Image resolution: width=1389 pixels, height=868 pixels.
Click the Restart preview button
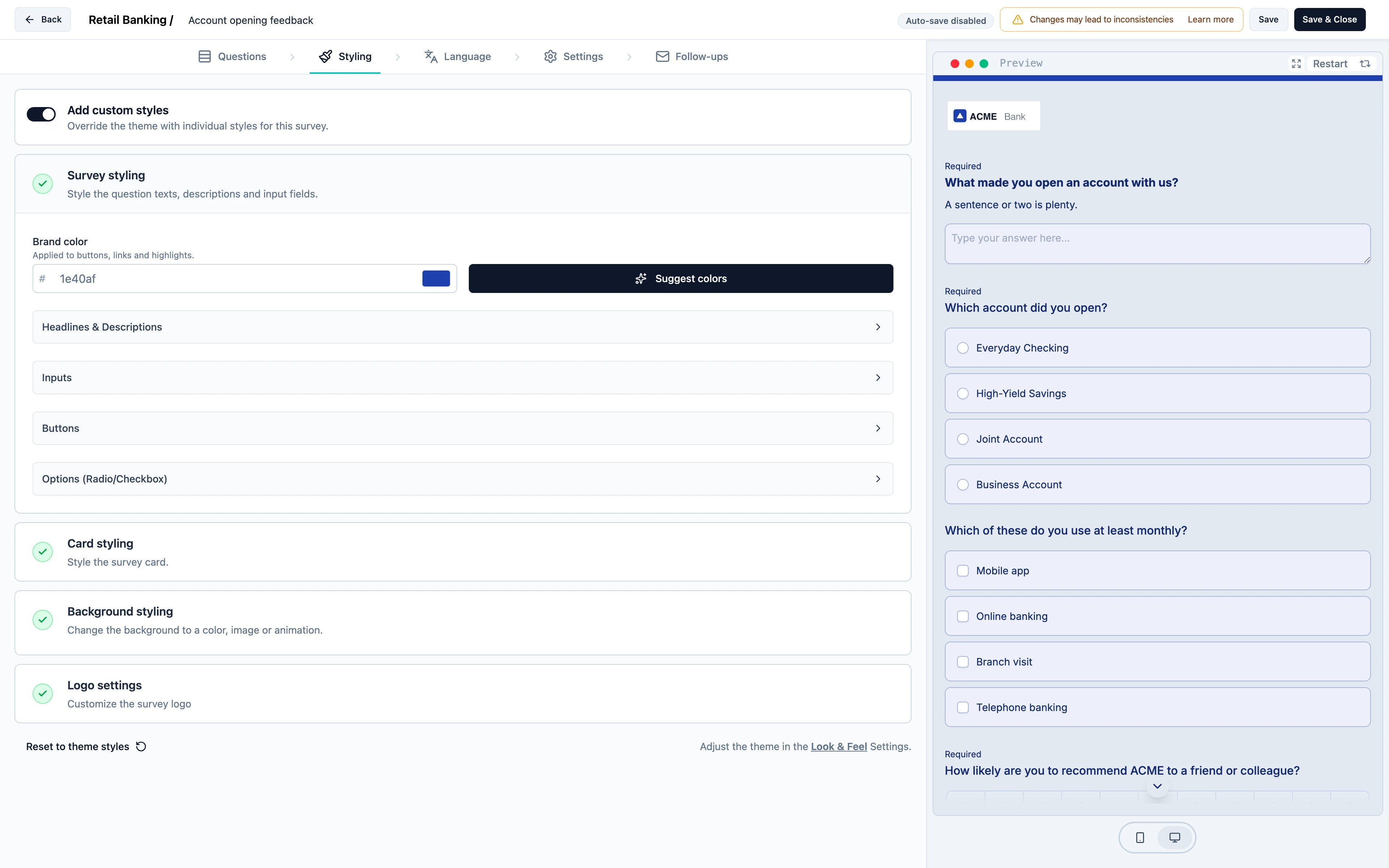coord(1342,64)
